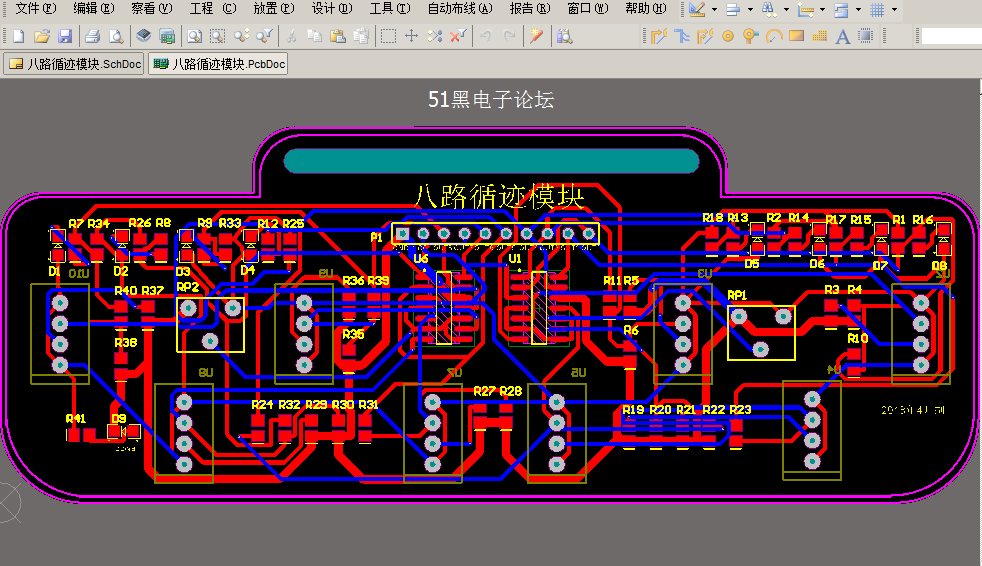Switch to 八路循迹模块.PcbDoc tab
Screen dimensions: 982x566
click(x=218, y=64)
